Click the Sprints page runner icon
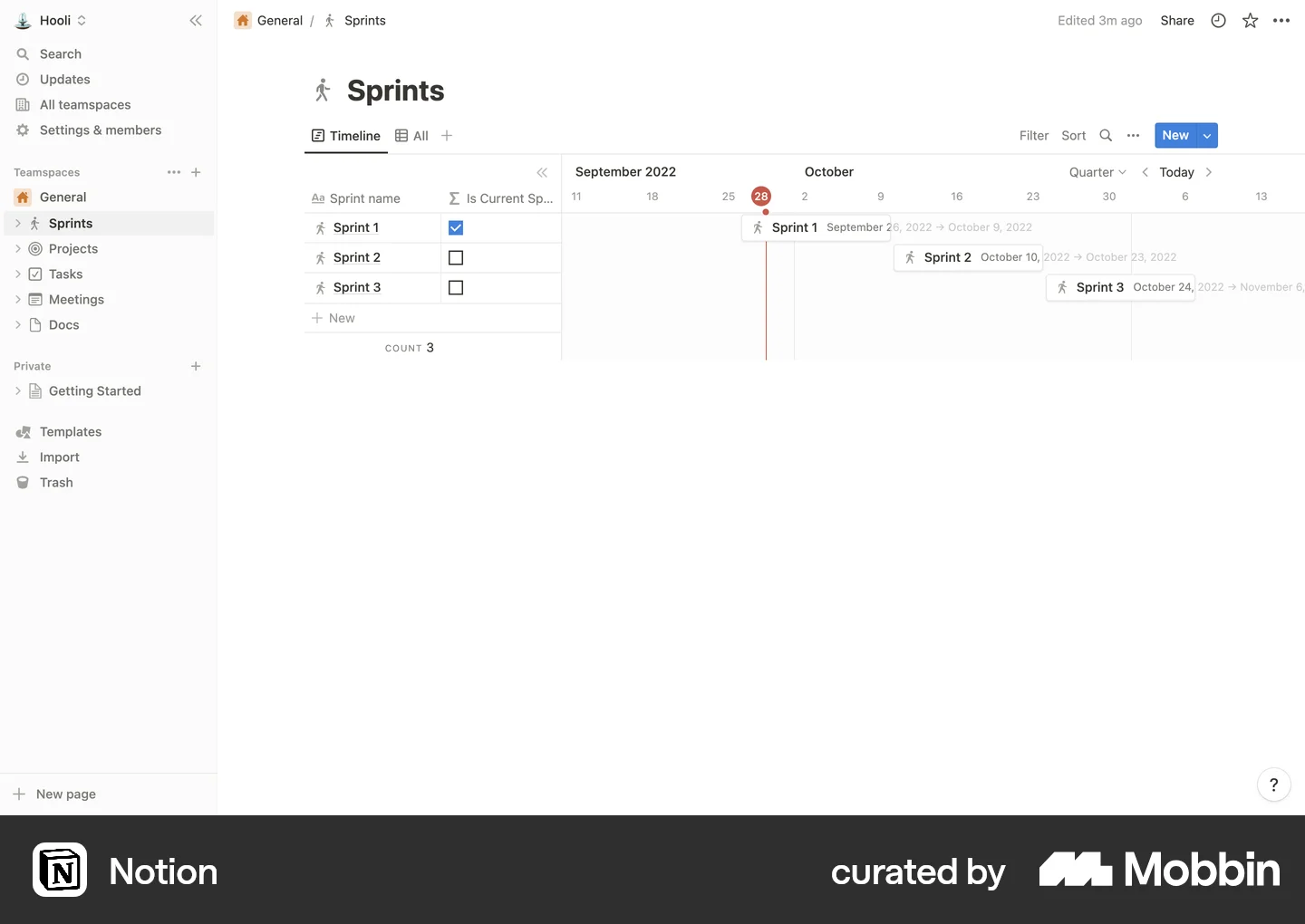This screenshot has height=924, width=1305. (323, 90)
